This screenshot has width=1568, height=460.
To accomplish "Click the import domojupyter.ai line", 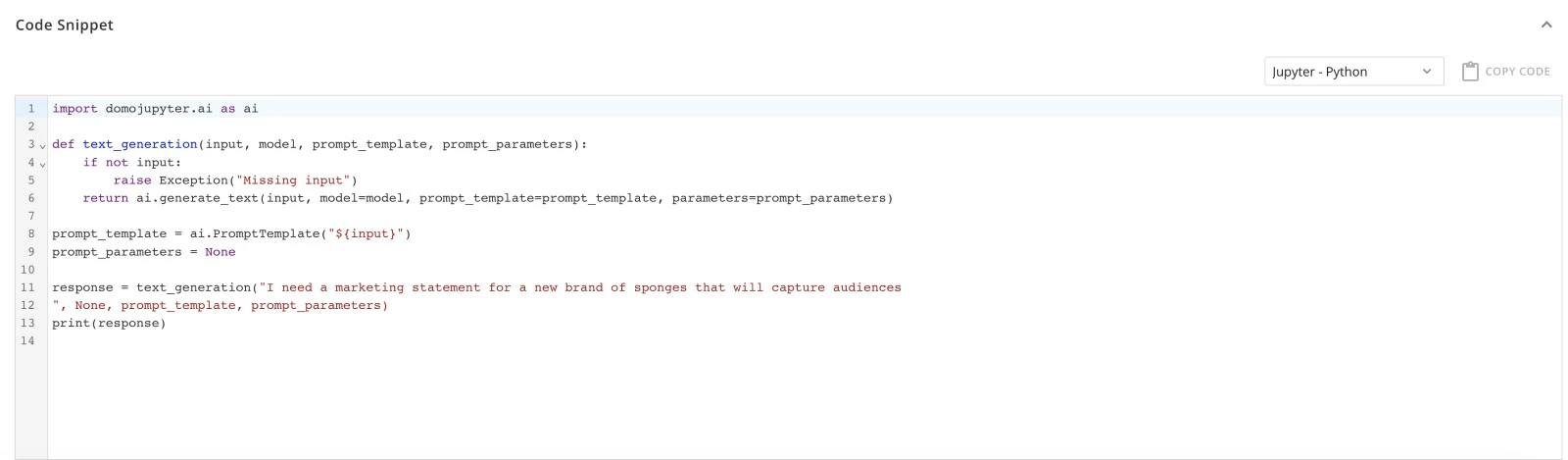I will point(155,109).
